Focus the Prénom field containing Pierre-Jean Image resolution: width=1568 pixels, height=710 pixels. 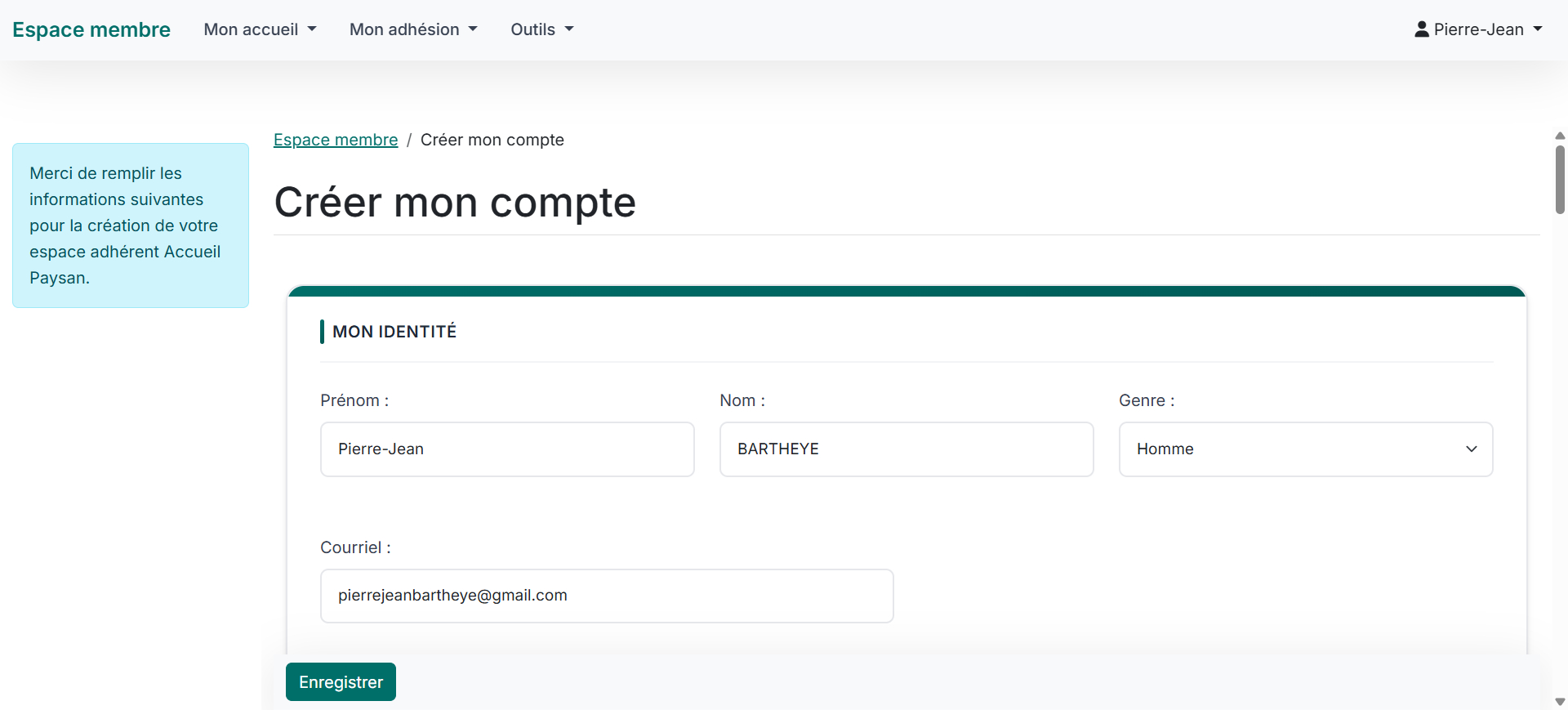[x=507, y=449]
